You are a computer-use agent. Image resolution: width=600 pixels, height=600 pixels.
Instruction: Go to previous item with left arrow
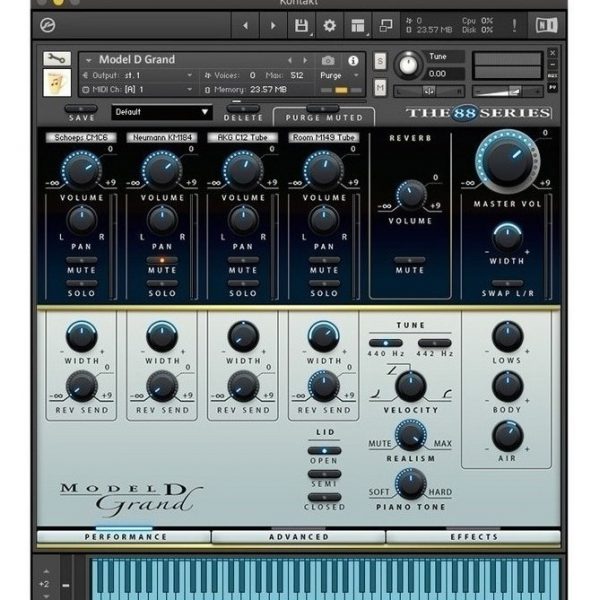pos(245,26)
